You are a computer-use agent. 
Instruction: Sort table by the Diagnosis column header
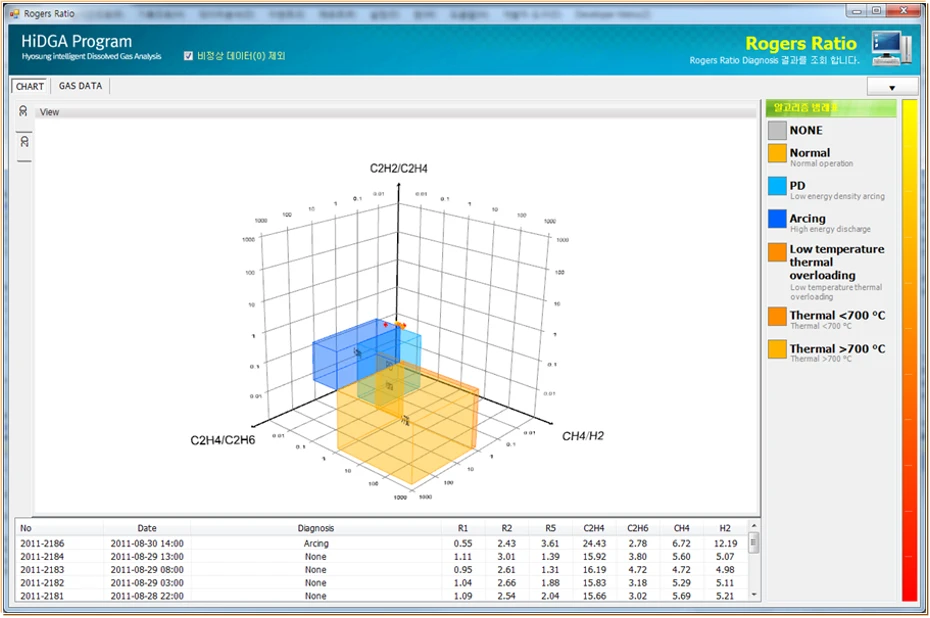tap(316, 528)
